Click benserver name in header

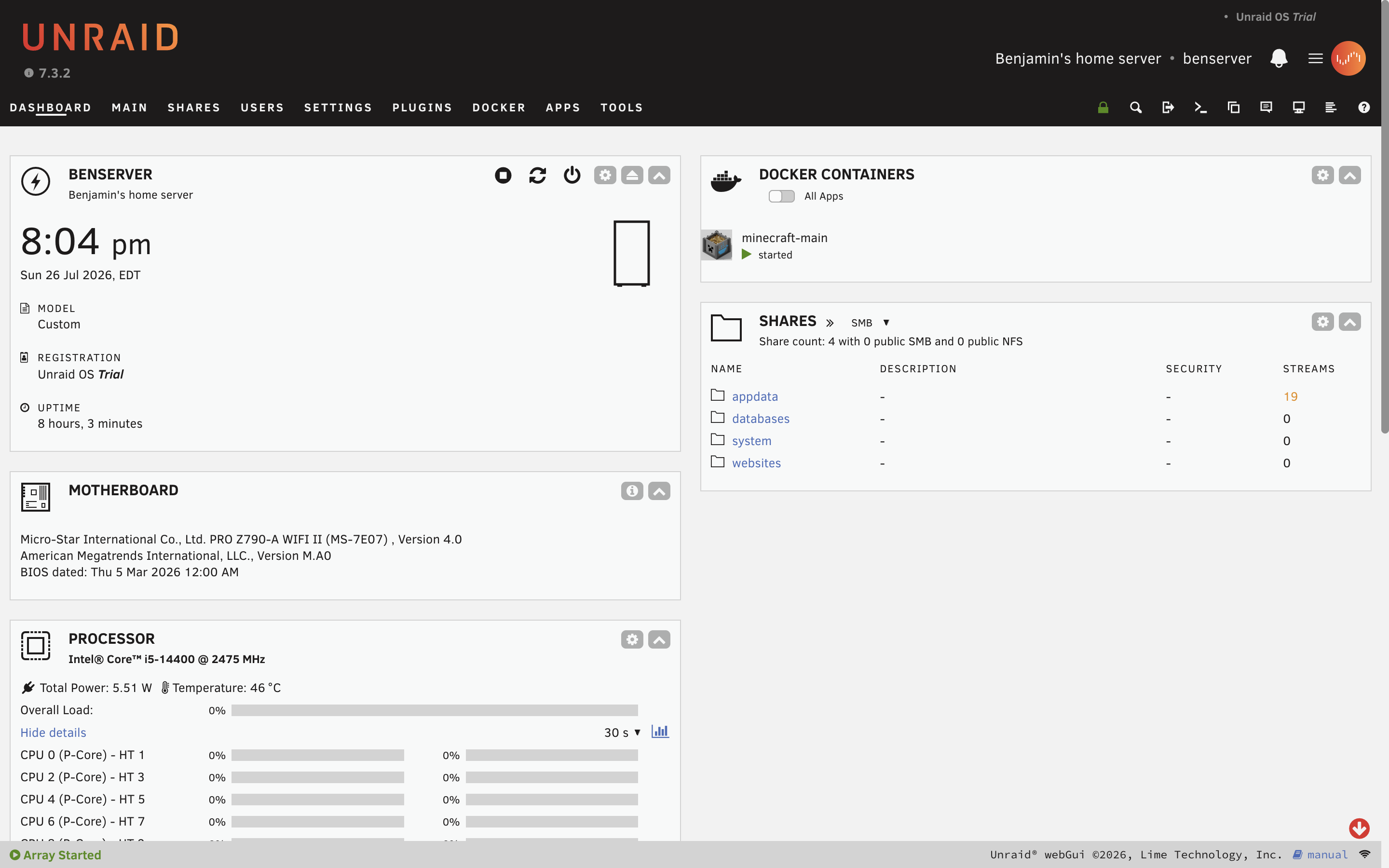tap(1217, 58)
